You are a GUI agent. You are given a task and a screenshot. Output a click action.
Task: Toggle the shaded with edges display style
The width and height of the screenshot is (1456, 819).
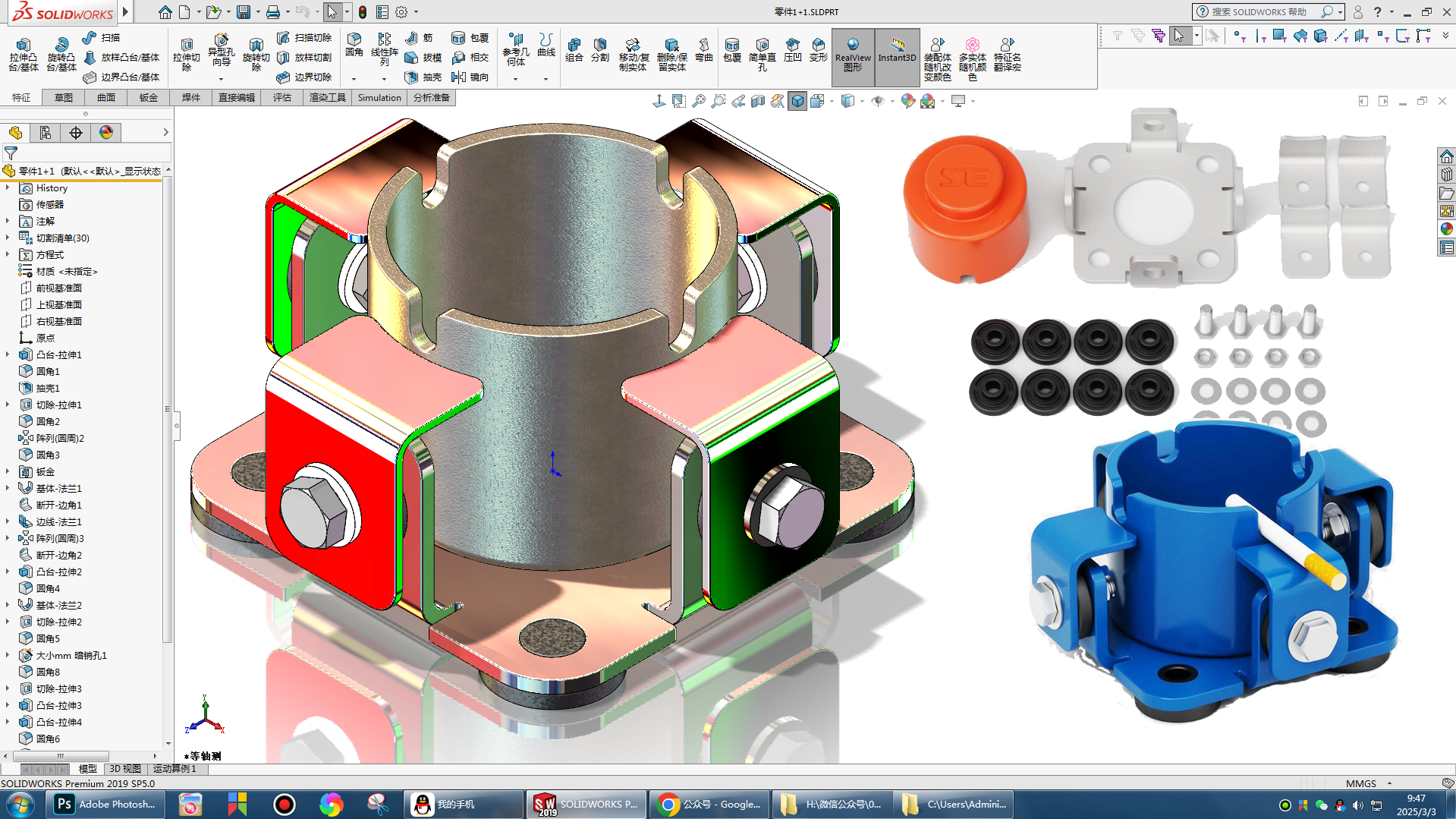coord(797,101)
